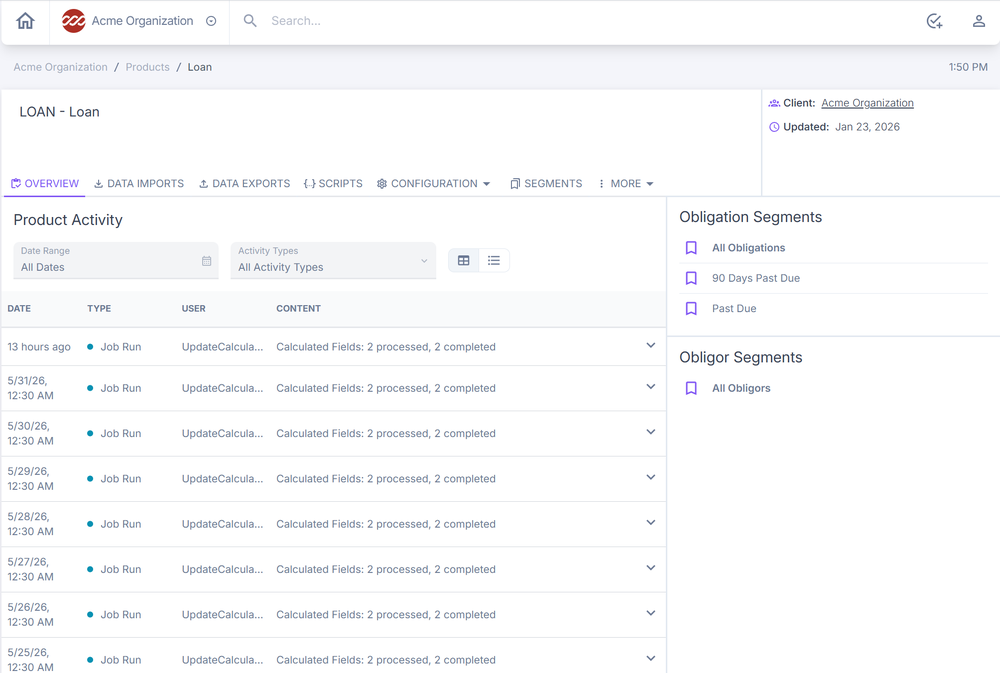Image resolution: width=1000 pixels, height=673 pixels.
Task: Open the All Obligations segment
Action: tap(748, 248)
